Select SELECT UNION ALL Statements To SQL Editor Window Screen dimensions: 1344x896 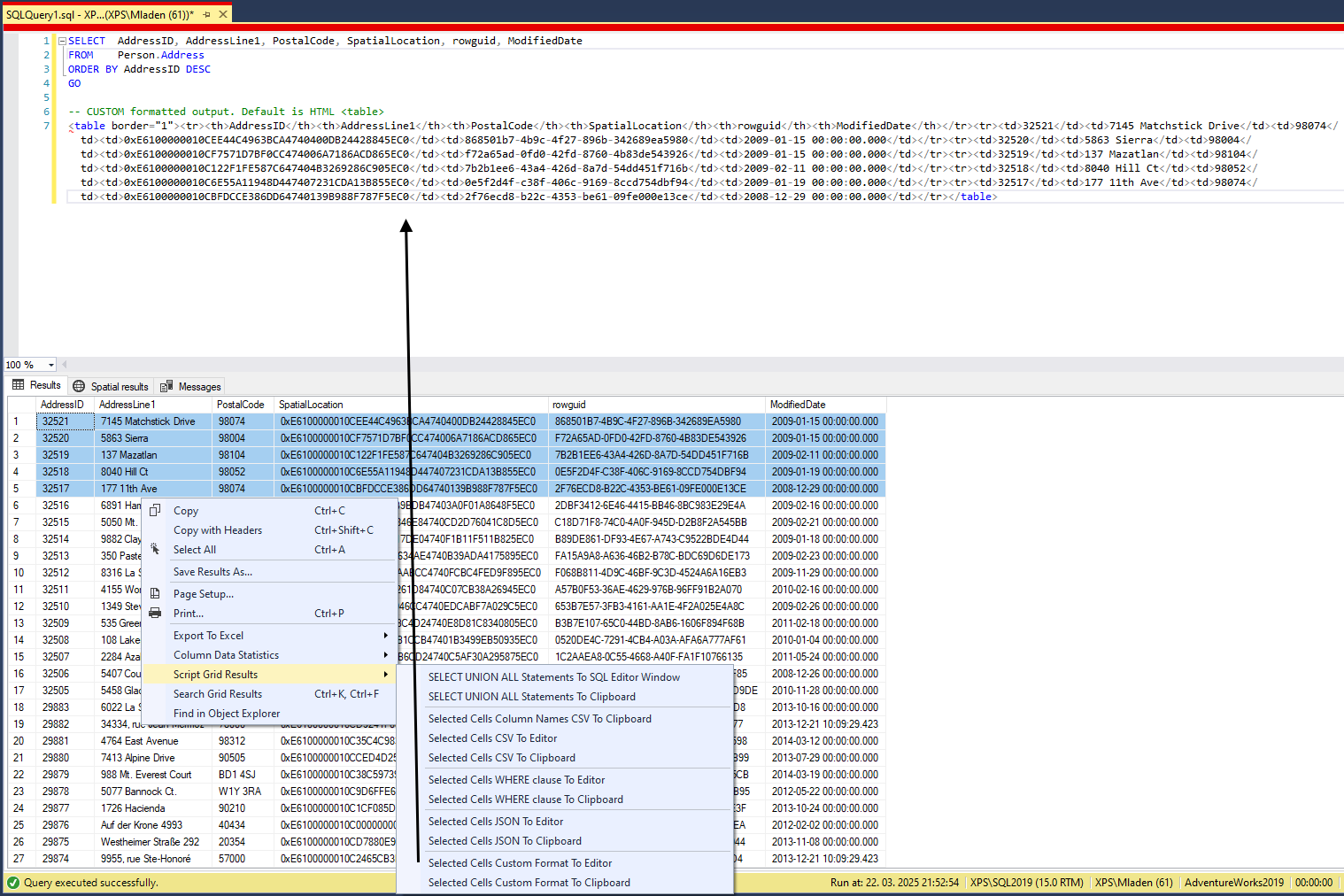point(565,677)
